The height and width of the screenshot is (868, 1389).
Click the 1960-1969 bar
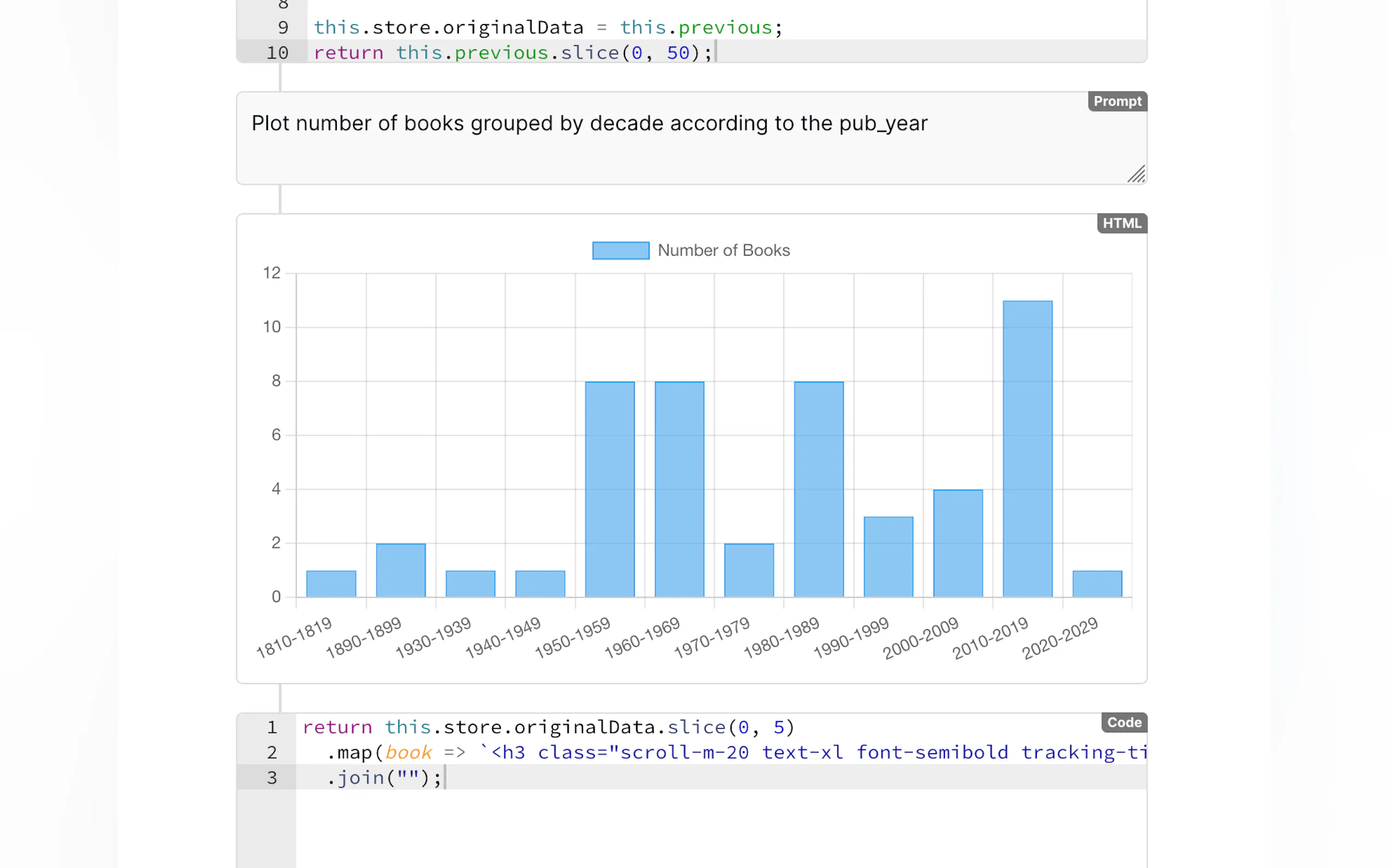[x=679, y=489]
